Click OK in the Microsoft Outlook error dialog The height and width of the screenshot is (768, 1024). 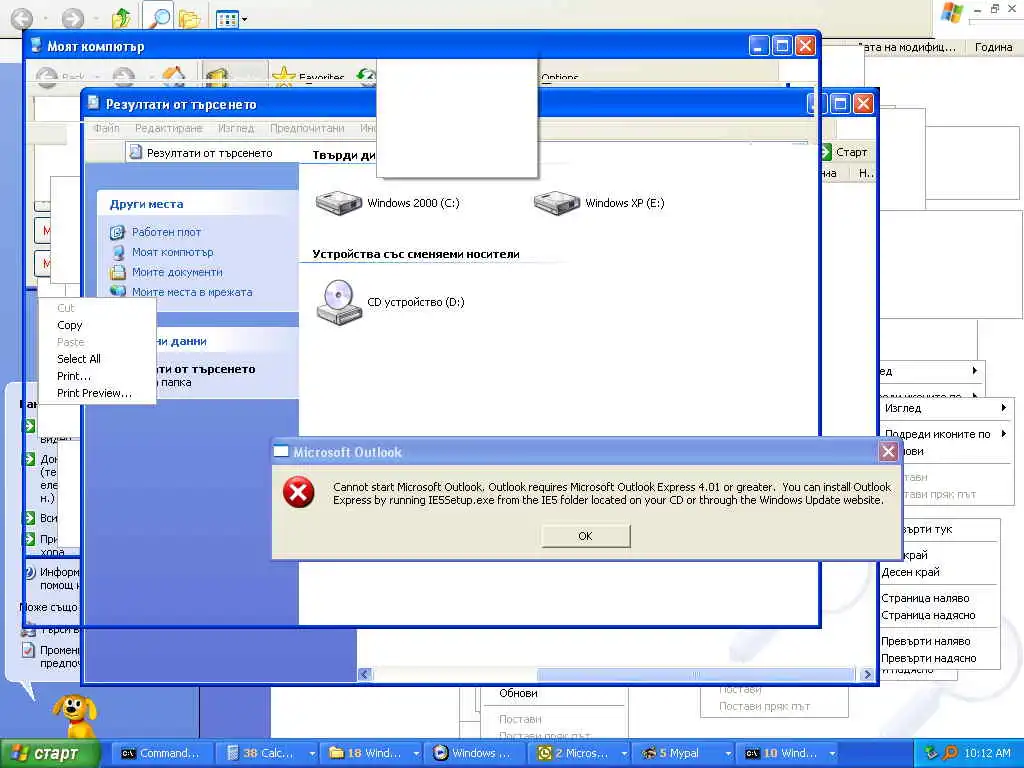[585, 536]
